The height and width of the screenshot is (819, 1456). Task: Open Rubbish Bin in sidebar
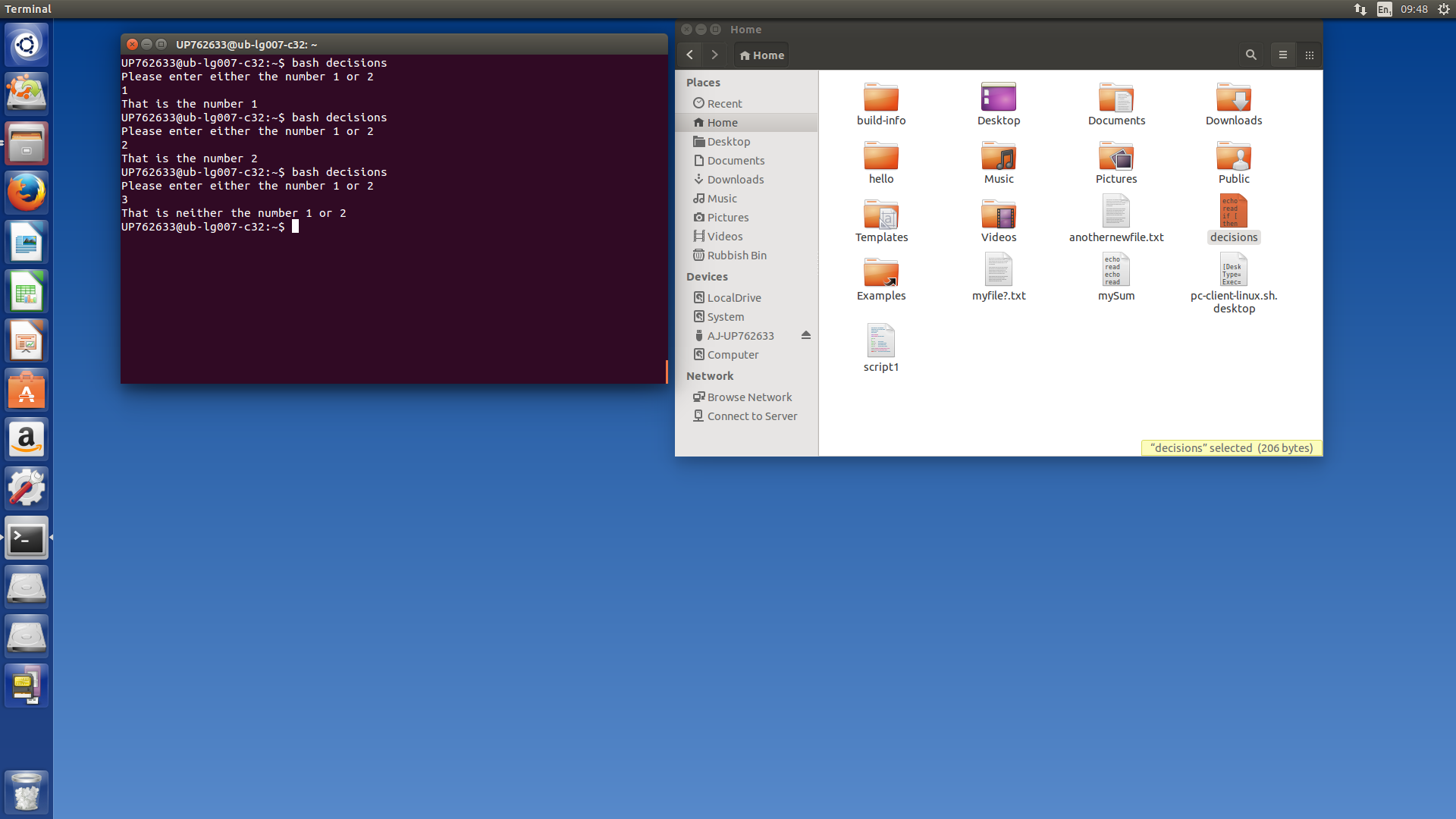click(x=746, y=255)
